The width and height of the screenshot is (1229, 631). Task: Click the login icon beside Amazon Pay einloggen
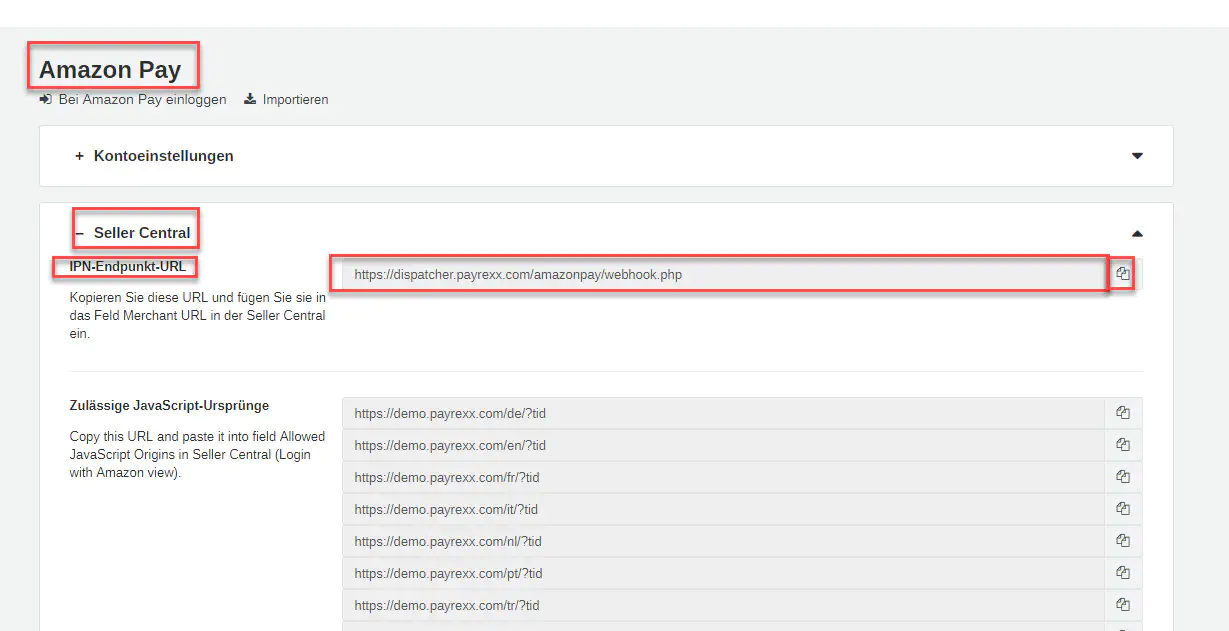click(x=45, y=100)
